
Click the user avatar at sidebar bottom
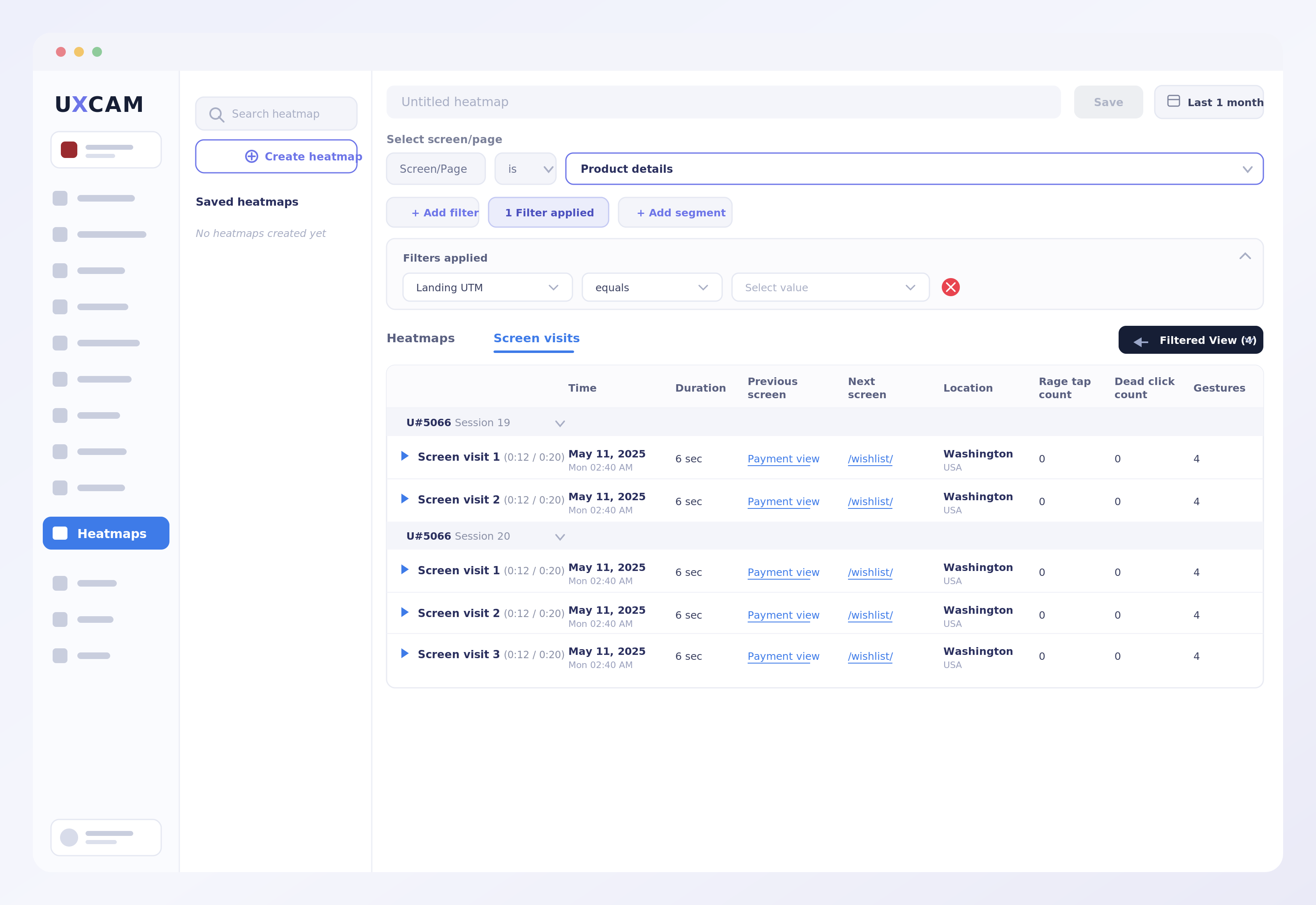point(69,837)
